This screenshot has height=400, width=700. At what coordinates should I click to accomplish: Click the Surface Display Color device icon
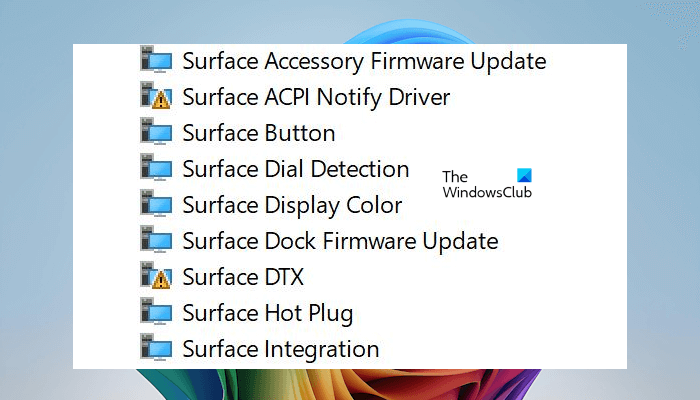coord(158,205)
